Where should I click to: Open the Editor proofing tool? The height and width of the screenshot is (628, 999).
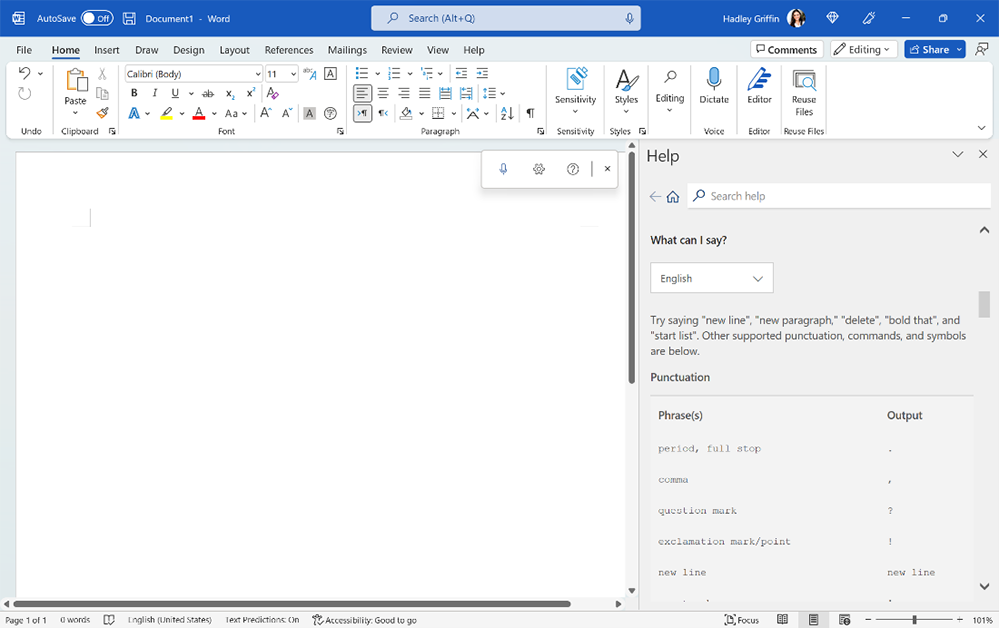click(759, 86)
